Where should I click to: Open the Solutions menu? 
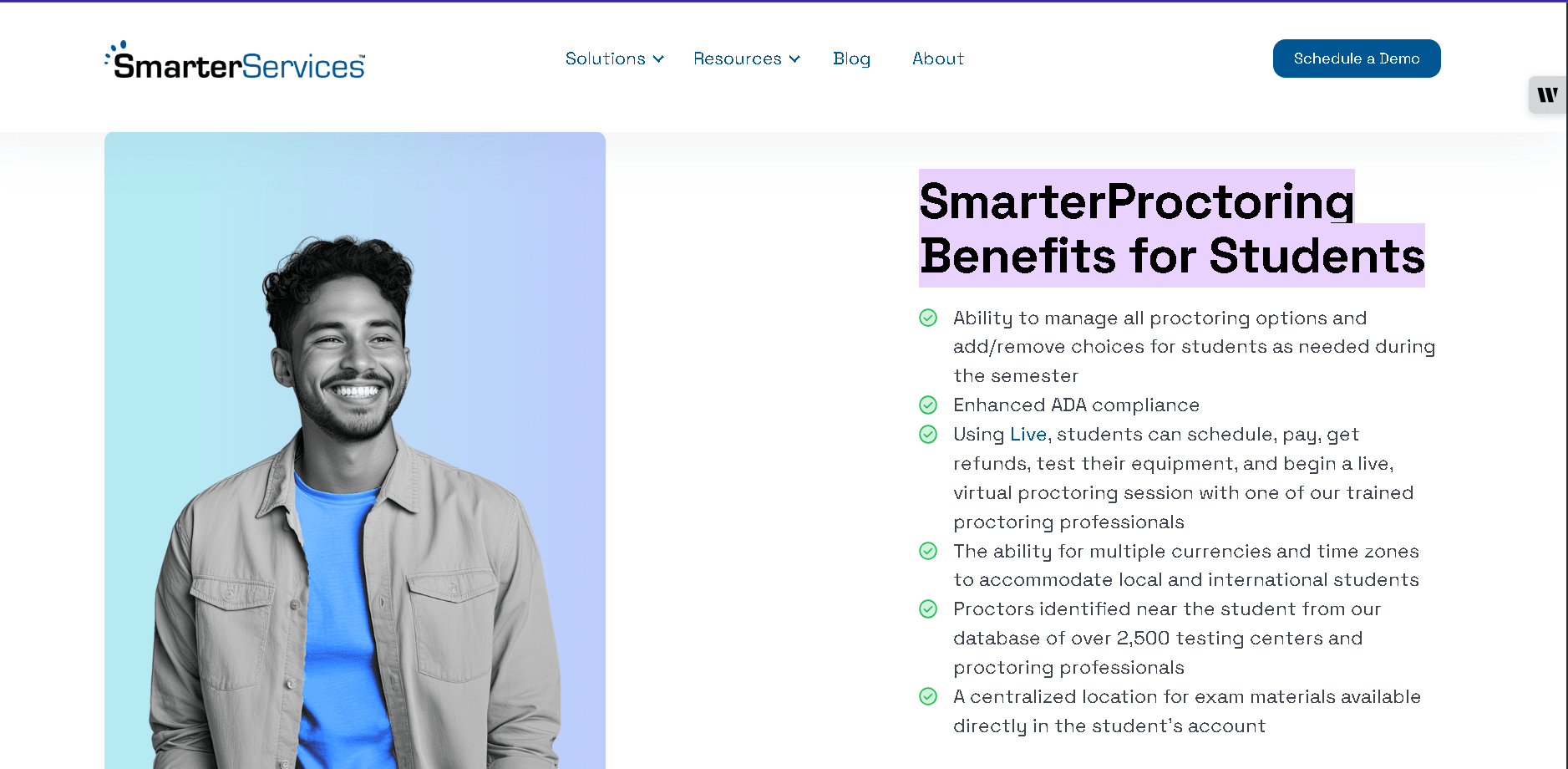point(606,59)
